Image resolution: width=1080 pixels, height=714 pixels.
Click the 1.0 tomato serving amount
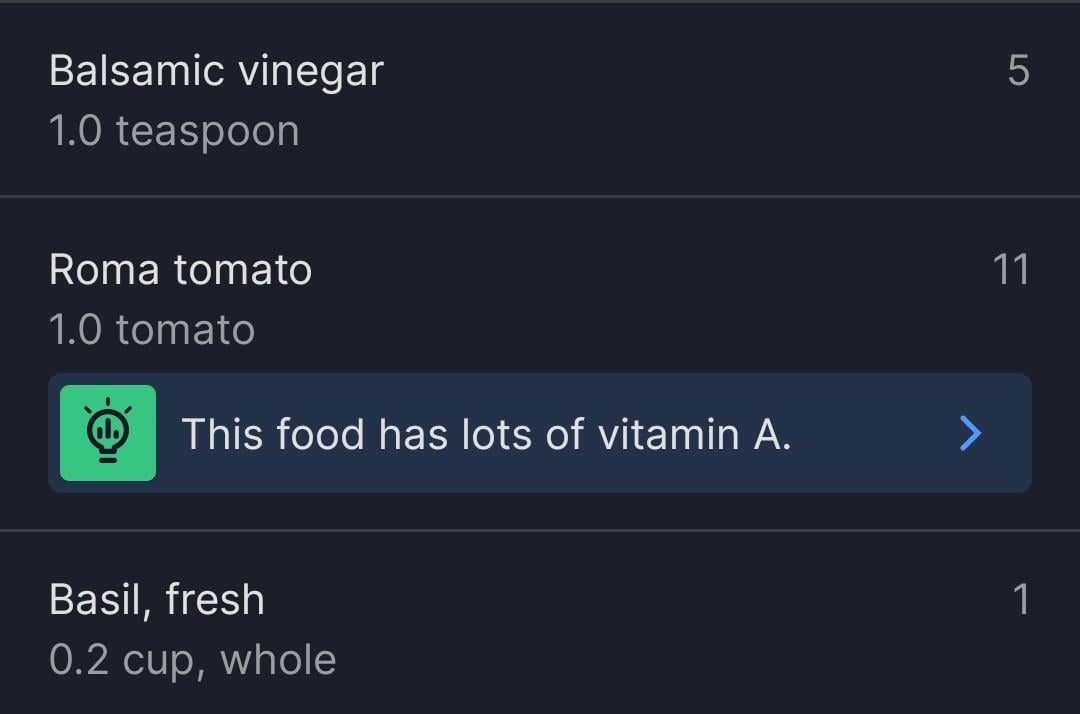tap(152, 329)
